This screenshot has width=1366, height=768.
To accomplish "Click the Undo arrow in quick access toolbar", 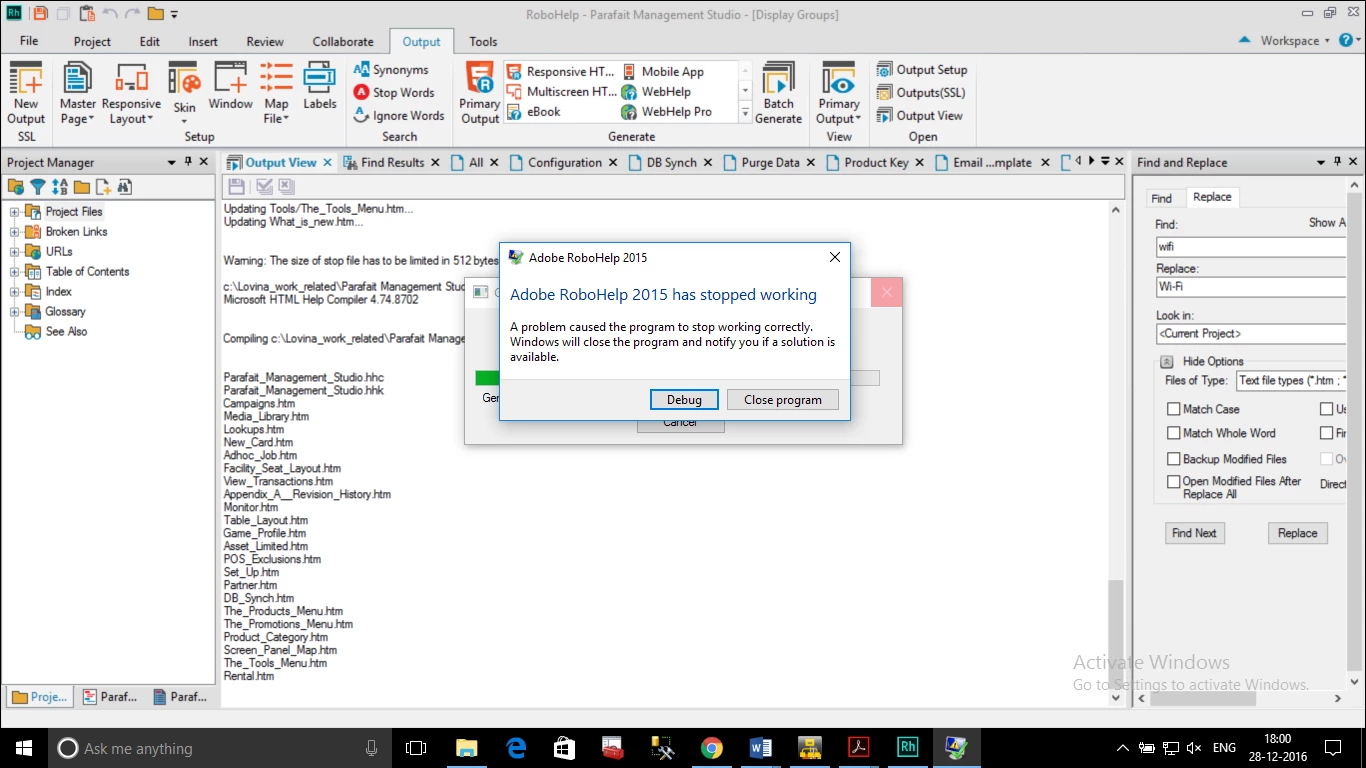I will click(x=109, y=14).
